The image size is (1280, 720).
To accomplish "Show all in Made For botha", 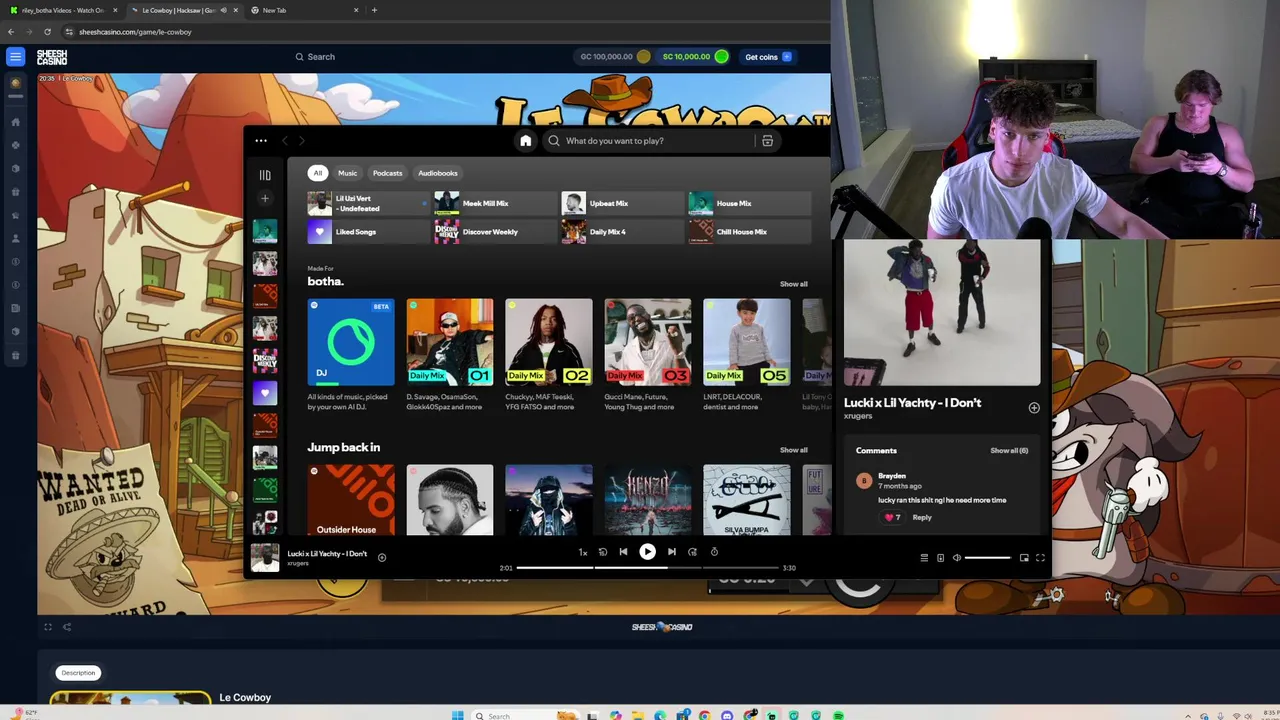I will pos(793,284).
